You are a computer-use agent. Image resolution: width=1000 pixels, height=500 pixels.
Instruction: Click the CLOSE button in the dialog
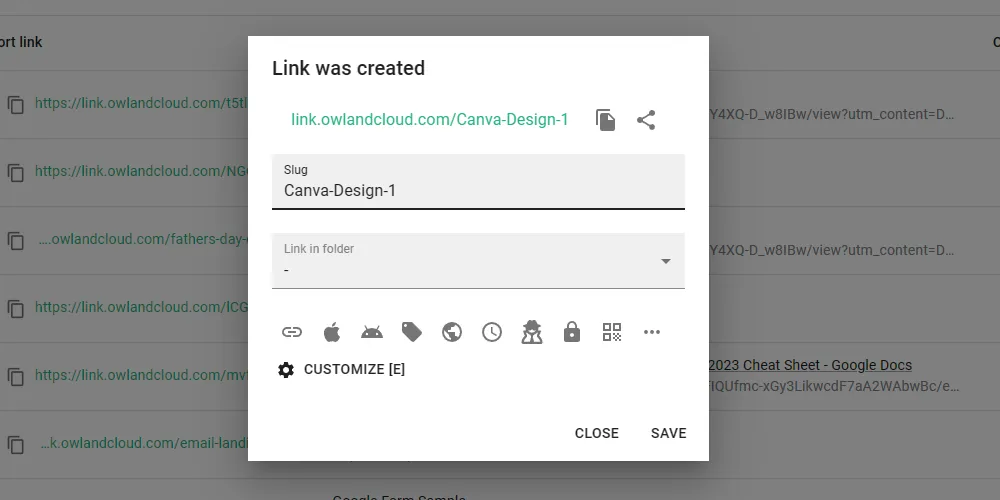596,433
